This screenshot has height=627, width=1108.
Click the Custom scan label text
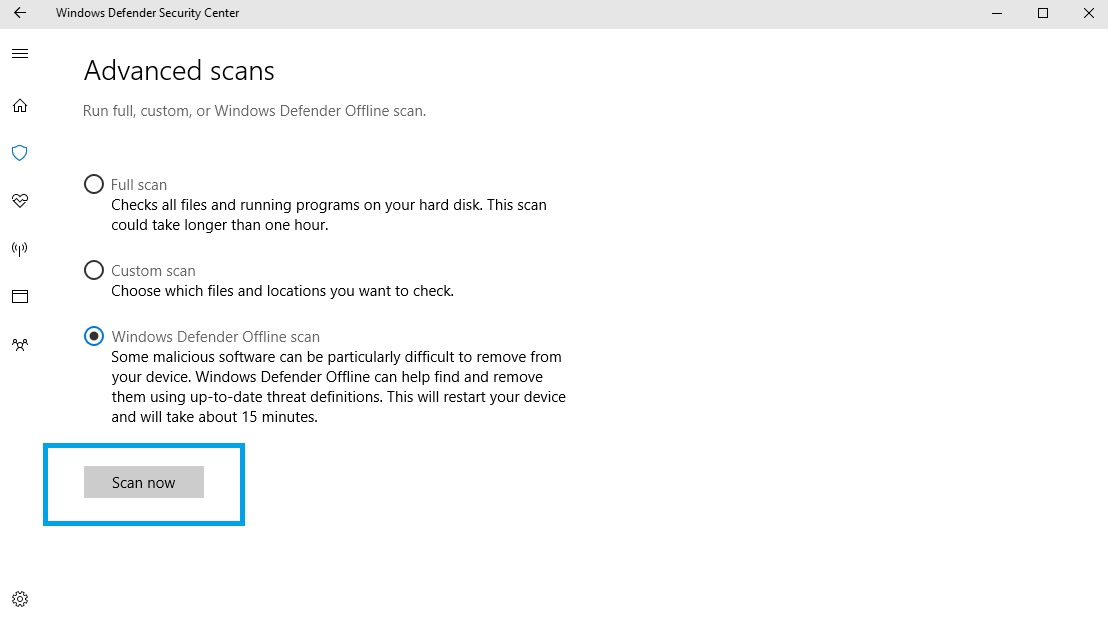(153, 271)
